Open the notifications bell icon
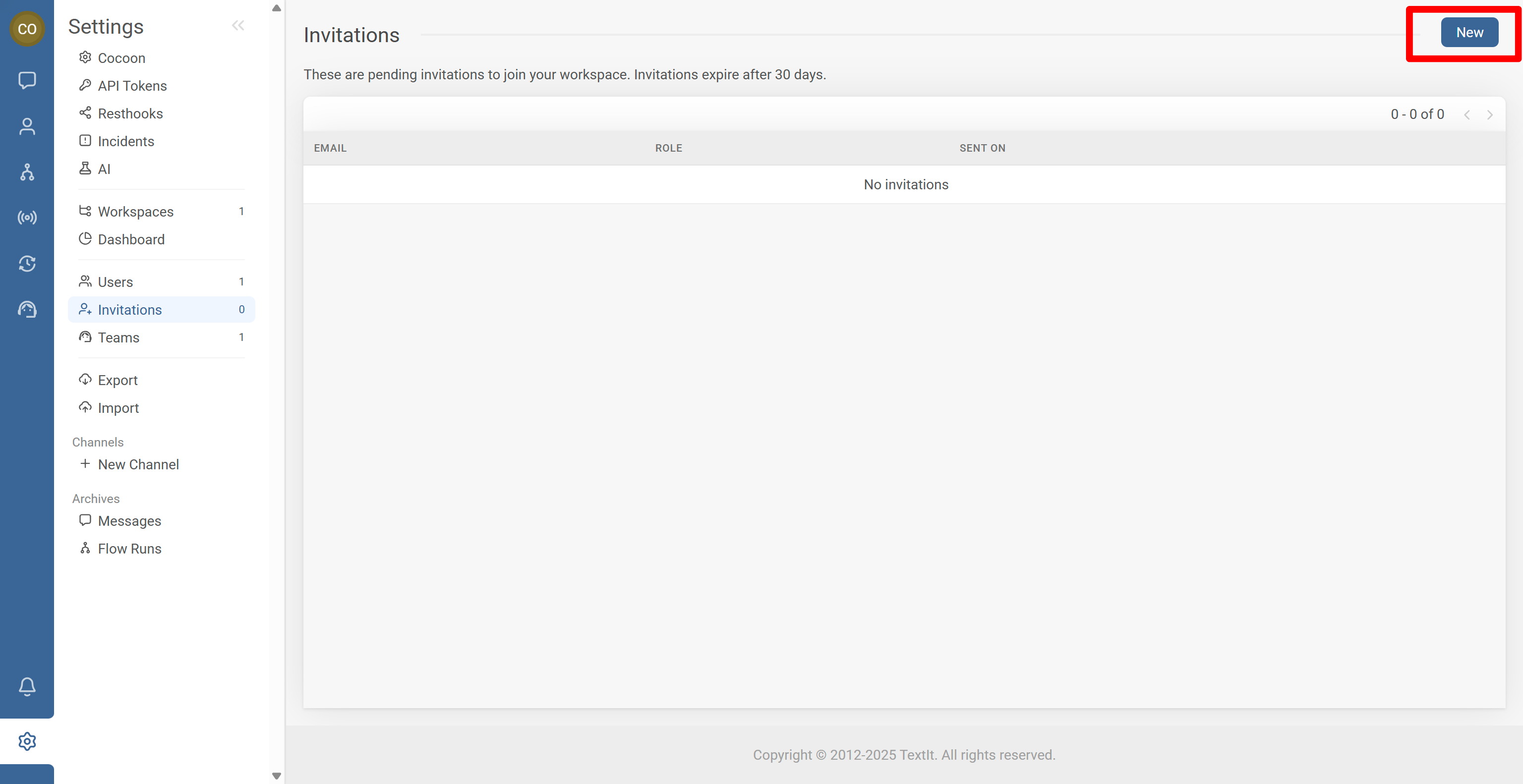Image resolution: width=1523 pixels, height=784 pixels. [27, 686]
